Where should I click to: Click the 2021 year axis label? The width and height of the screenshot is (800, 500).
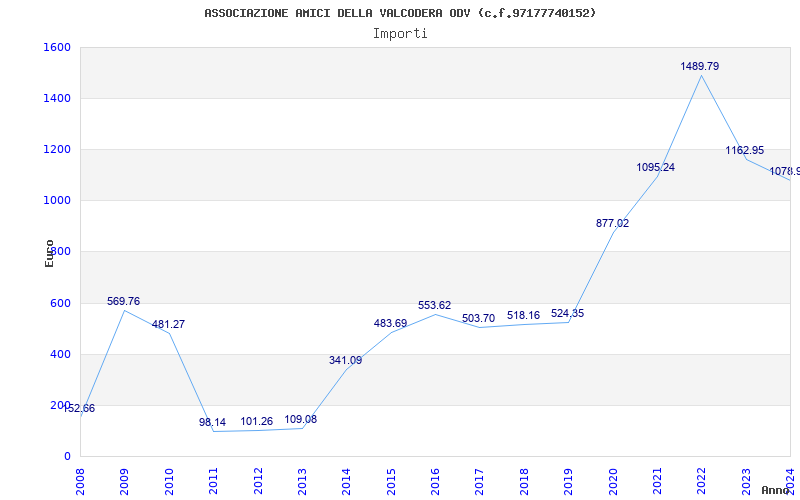(657, 482)
